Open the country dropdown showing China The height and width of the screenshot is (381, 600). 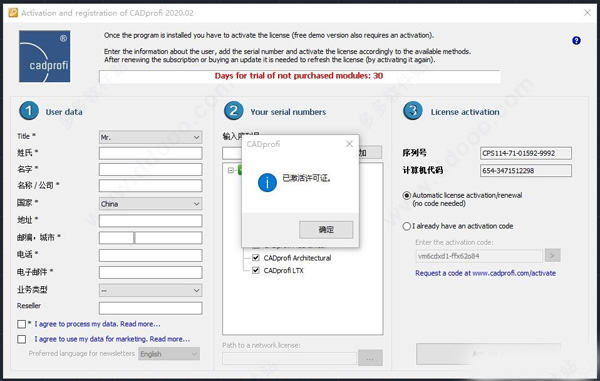click(x=150, y=204)
